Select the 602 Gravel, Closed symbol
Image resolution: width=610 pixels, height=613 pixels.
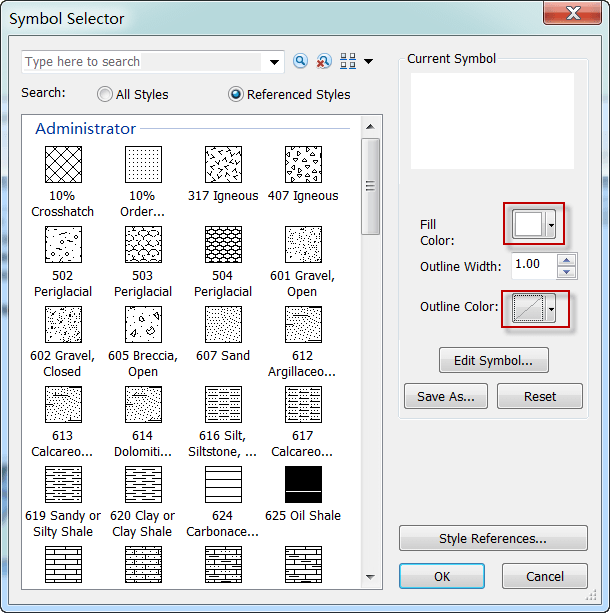coord(63,324)
